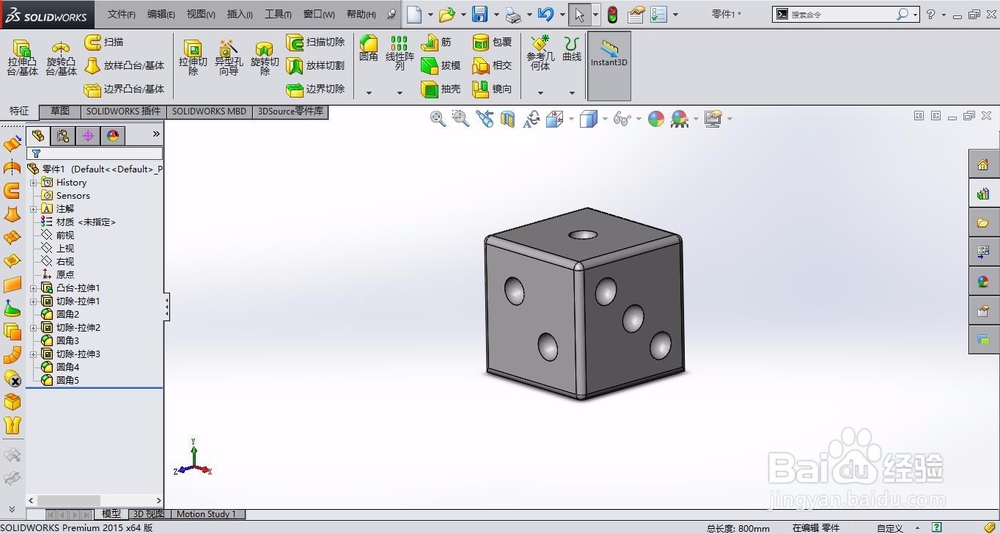
Task: Click the Boundary Cut tool (边界切除)
Action: pos(316,89)
